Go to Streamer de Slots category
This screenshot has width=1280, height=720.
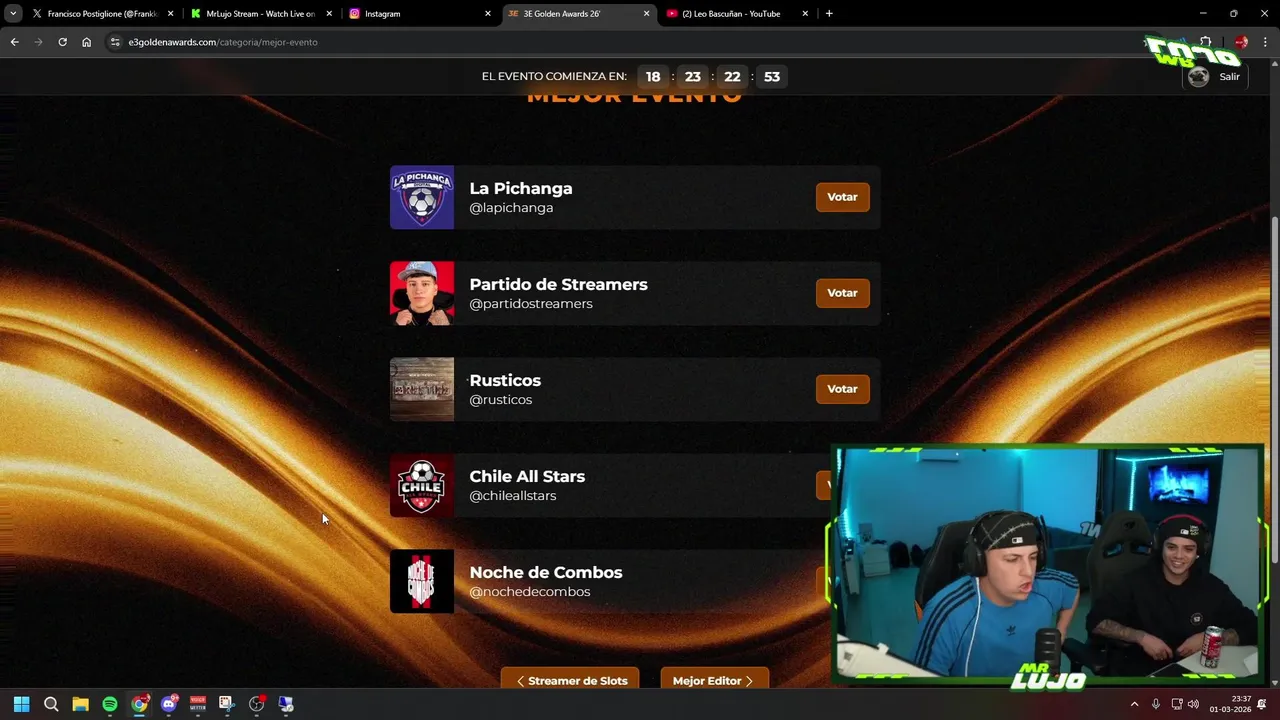pos(571,680)
